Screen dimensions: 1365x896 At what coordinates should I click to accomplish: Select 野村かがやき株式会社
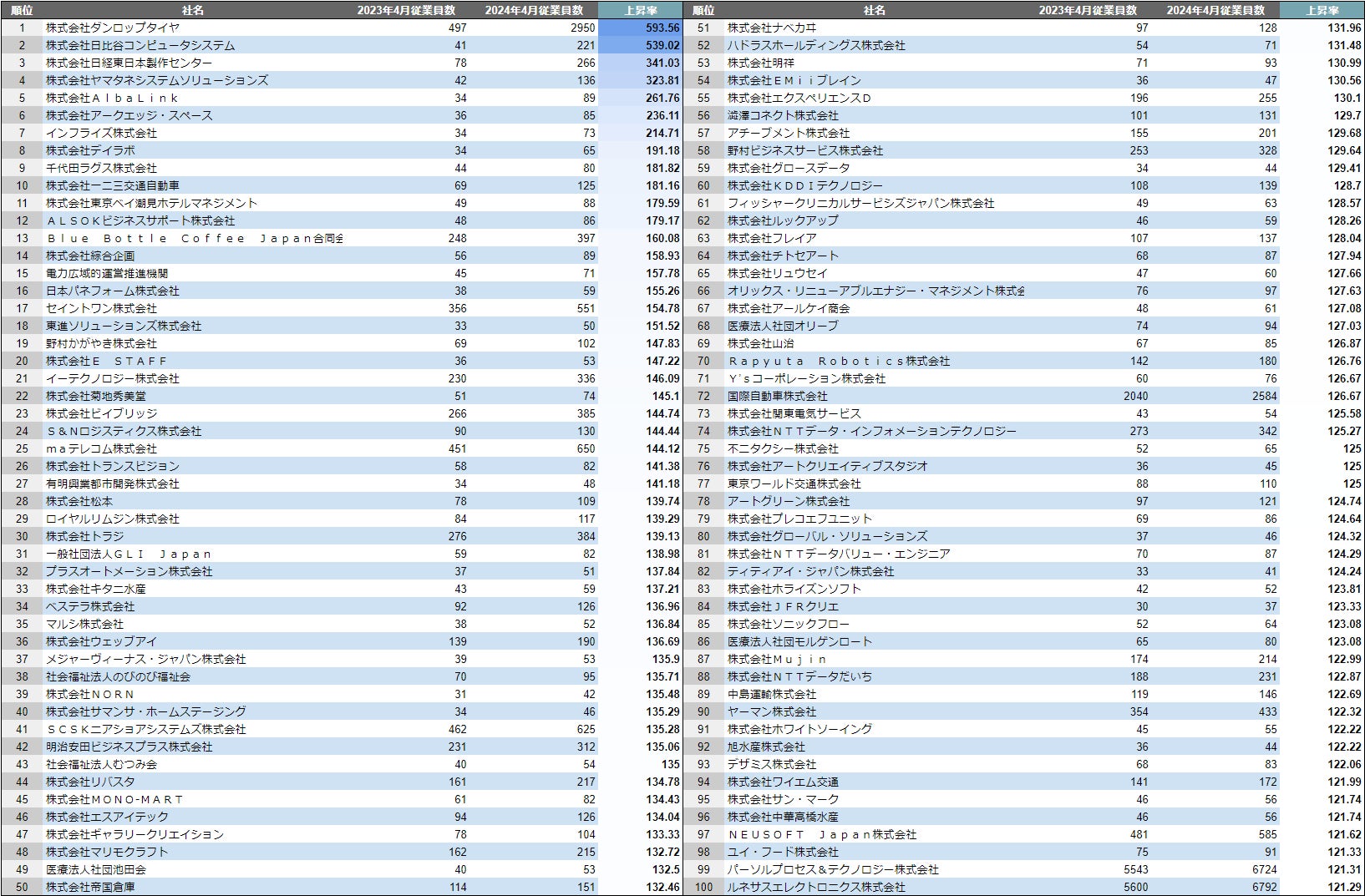(101, 343)
